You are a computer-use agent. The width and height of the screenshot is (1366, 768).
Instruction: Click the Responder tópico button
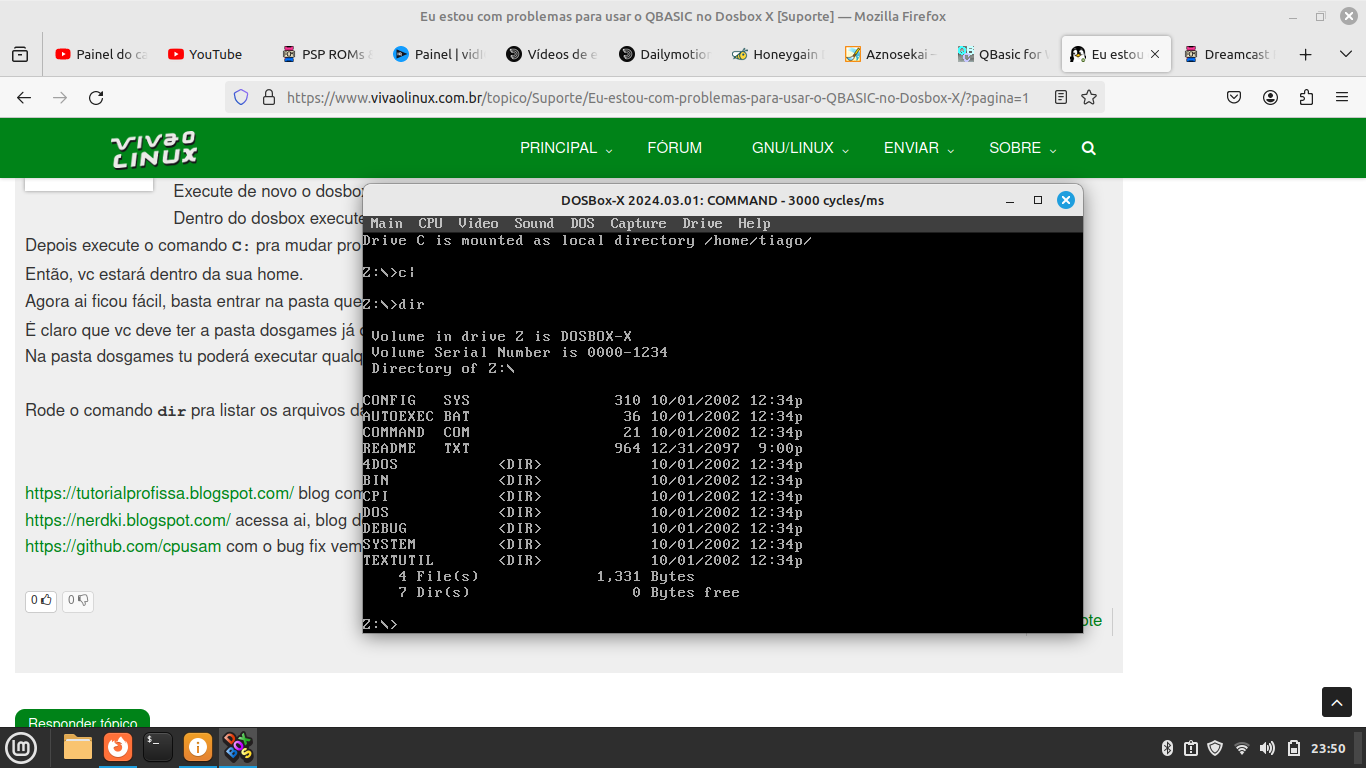(82, 722)
